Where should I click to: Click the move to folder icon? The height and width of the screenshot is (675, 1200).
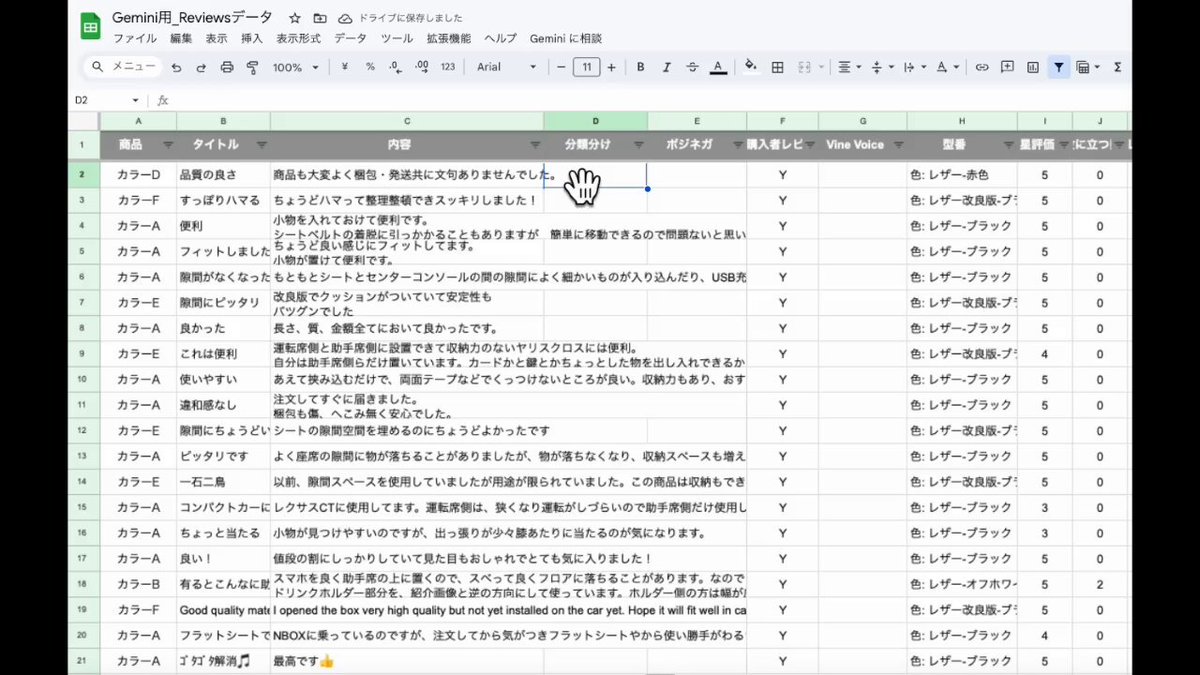point(320,18)
